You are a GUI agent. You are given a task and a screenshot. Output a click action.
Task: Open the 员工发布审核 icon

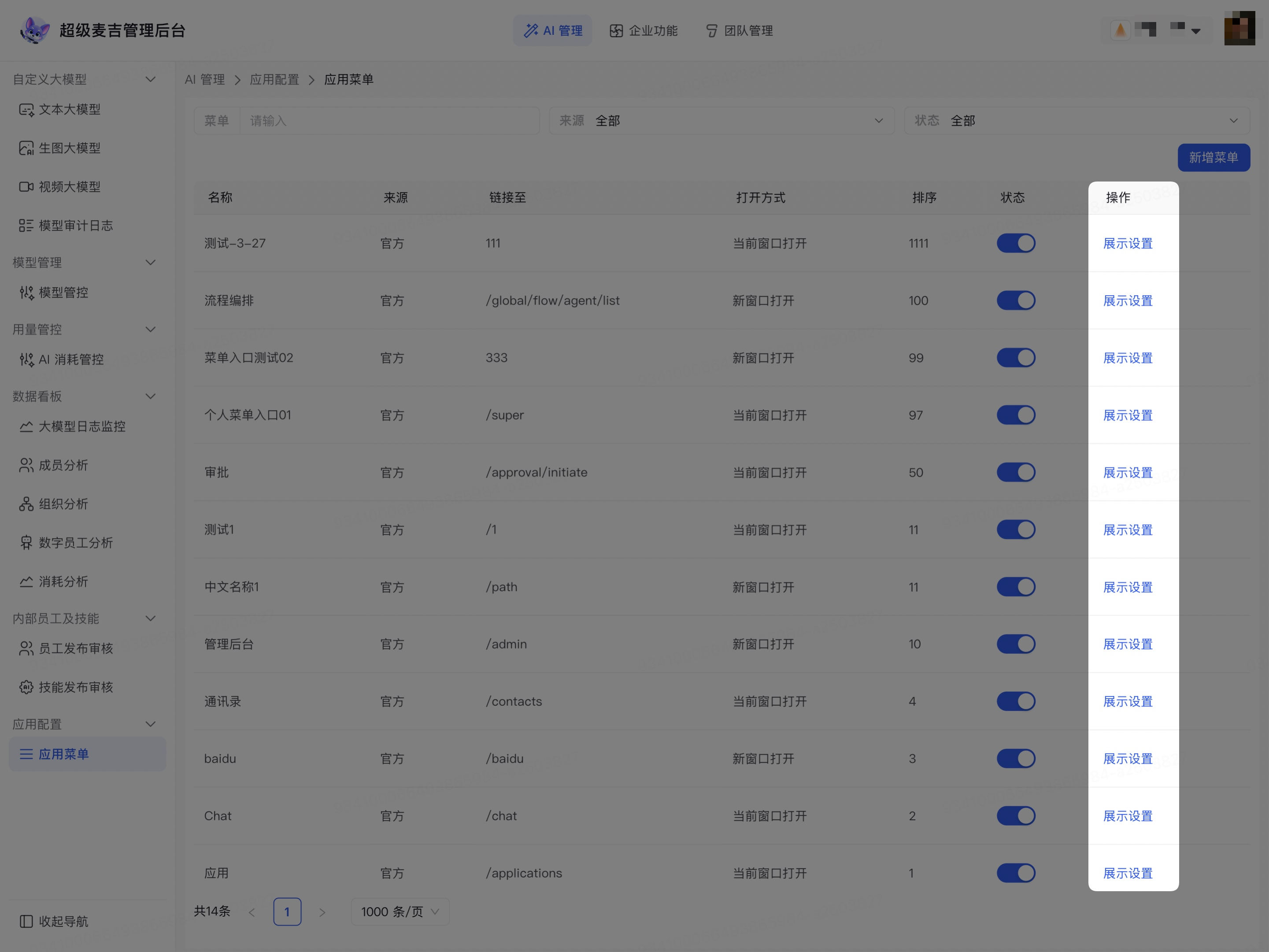26,648
